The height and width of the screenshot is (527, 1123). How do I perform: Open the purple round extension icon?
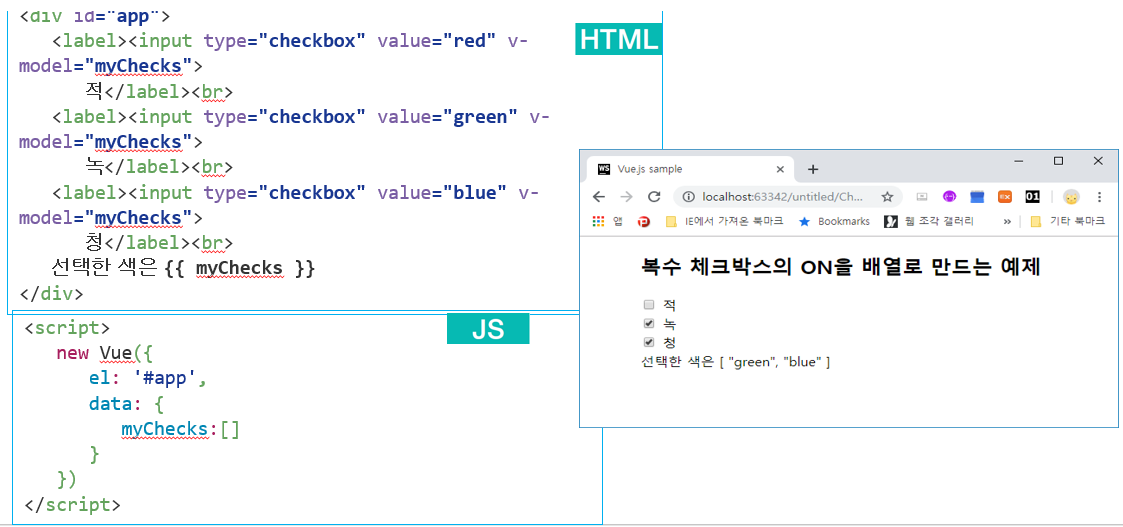click(950, 197)
